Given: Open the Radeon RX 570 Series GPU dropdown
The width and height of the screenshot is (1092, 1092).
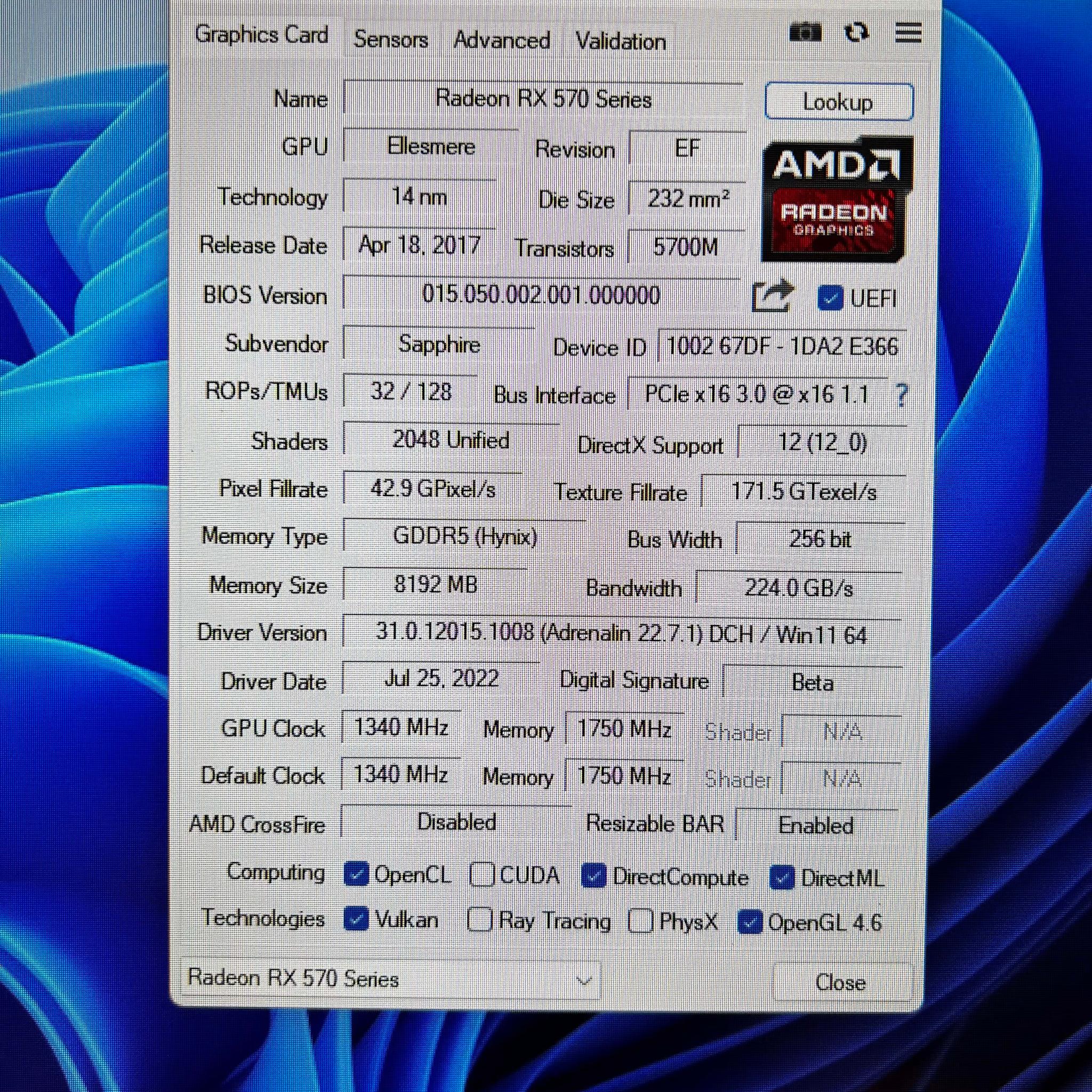Looking at the screenshot, I should pos(390,979).
